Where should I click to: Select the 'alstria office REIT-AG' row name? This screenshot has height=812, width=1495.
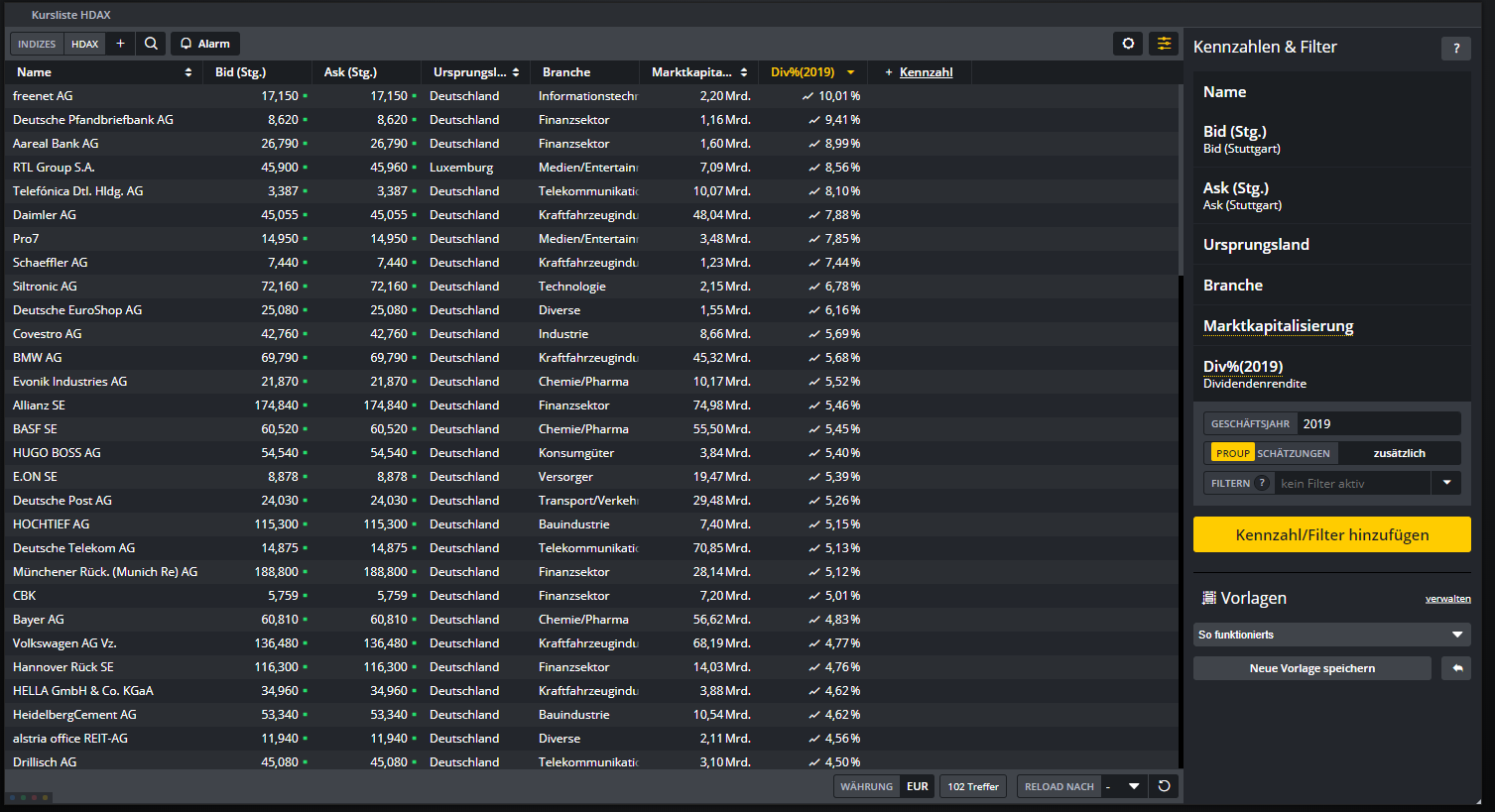tap(69, 739)
